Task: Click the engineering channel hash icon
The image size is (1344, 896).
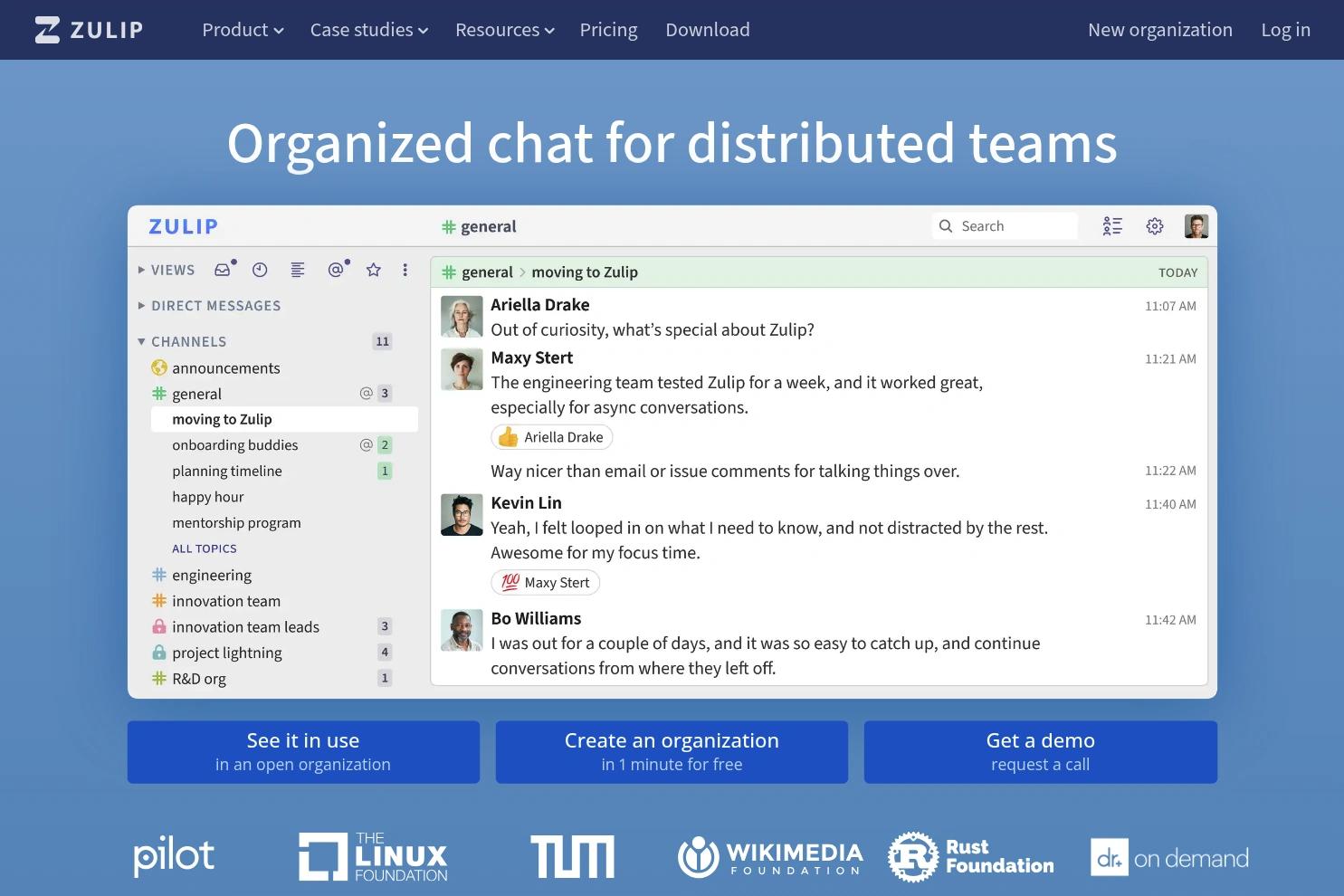Action: point(159,575)
